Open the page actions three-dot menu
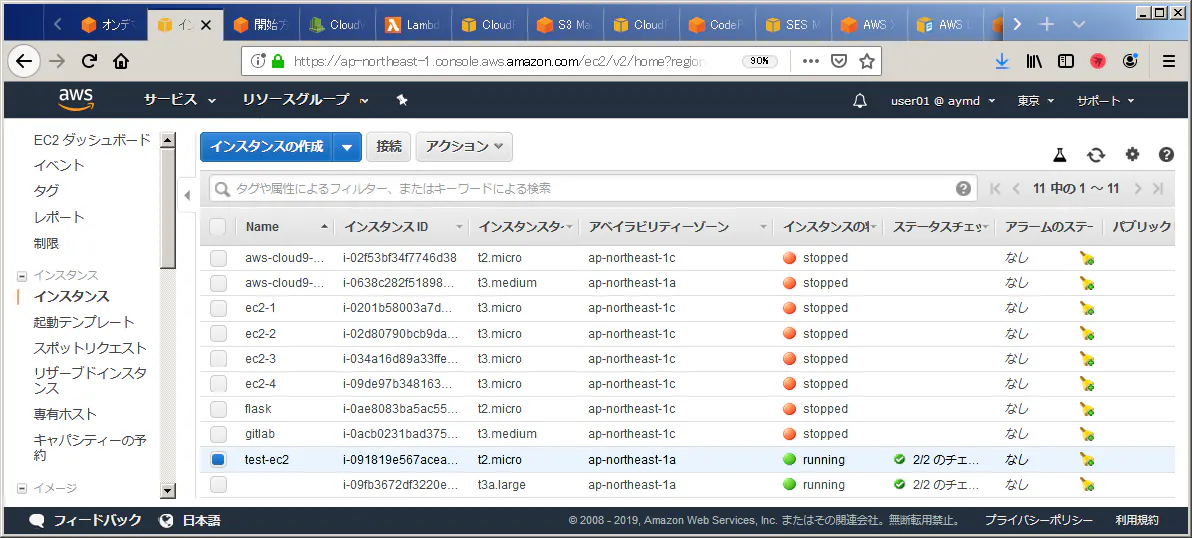1192x538 pixels. point(811,62)
